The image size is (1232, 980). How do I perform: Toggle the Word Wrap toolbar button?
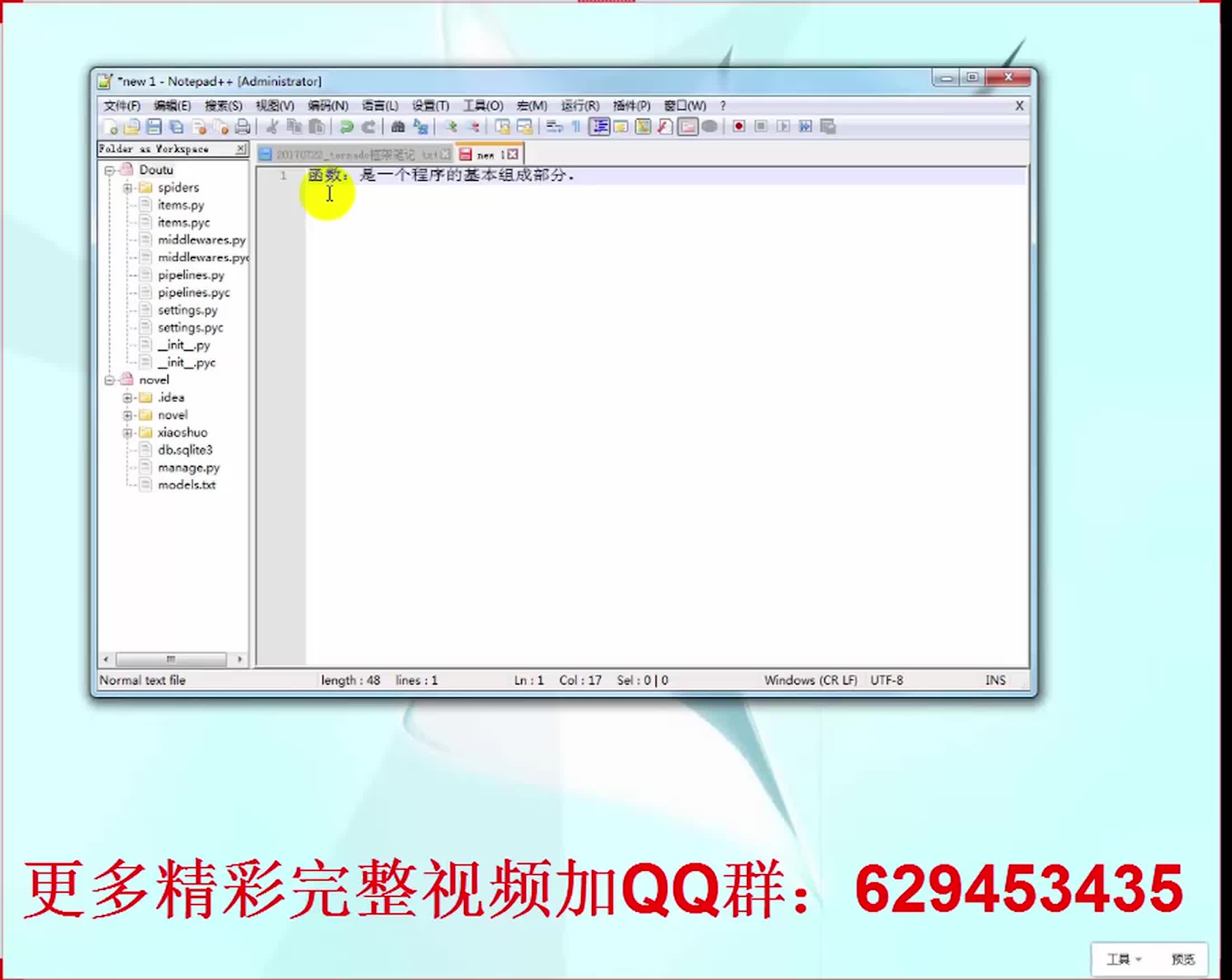pos(554,127)
